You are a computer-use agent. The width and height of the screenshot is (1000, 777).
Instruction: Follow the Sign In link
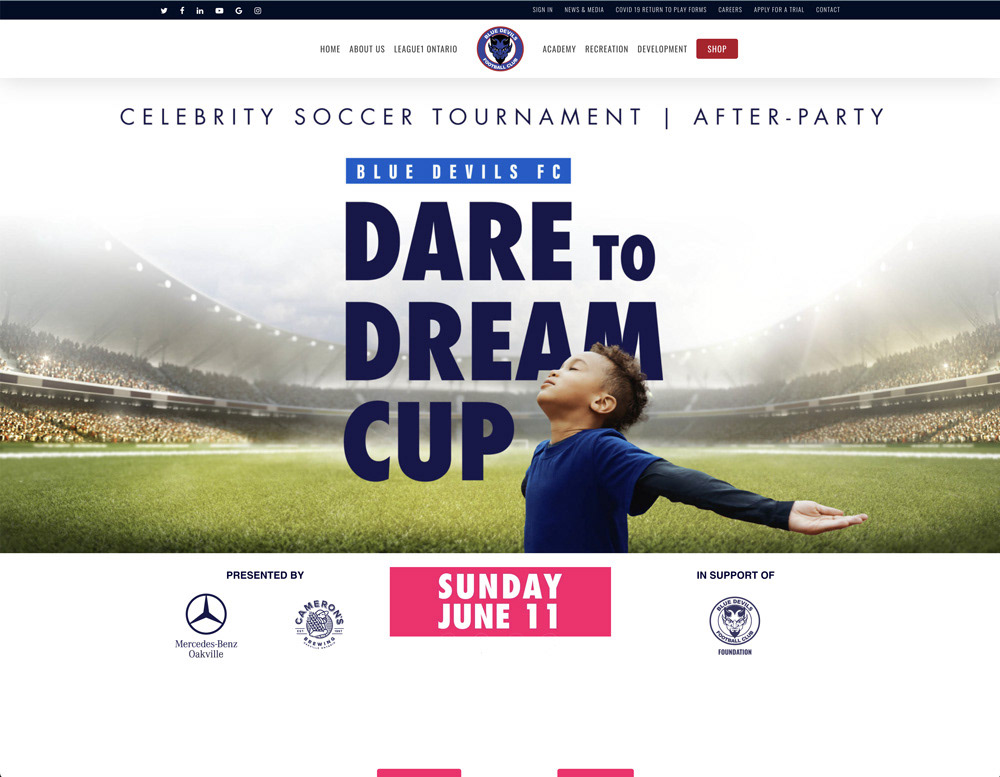(x=543, y=10)
